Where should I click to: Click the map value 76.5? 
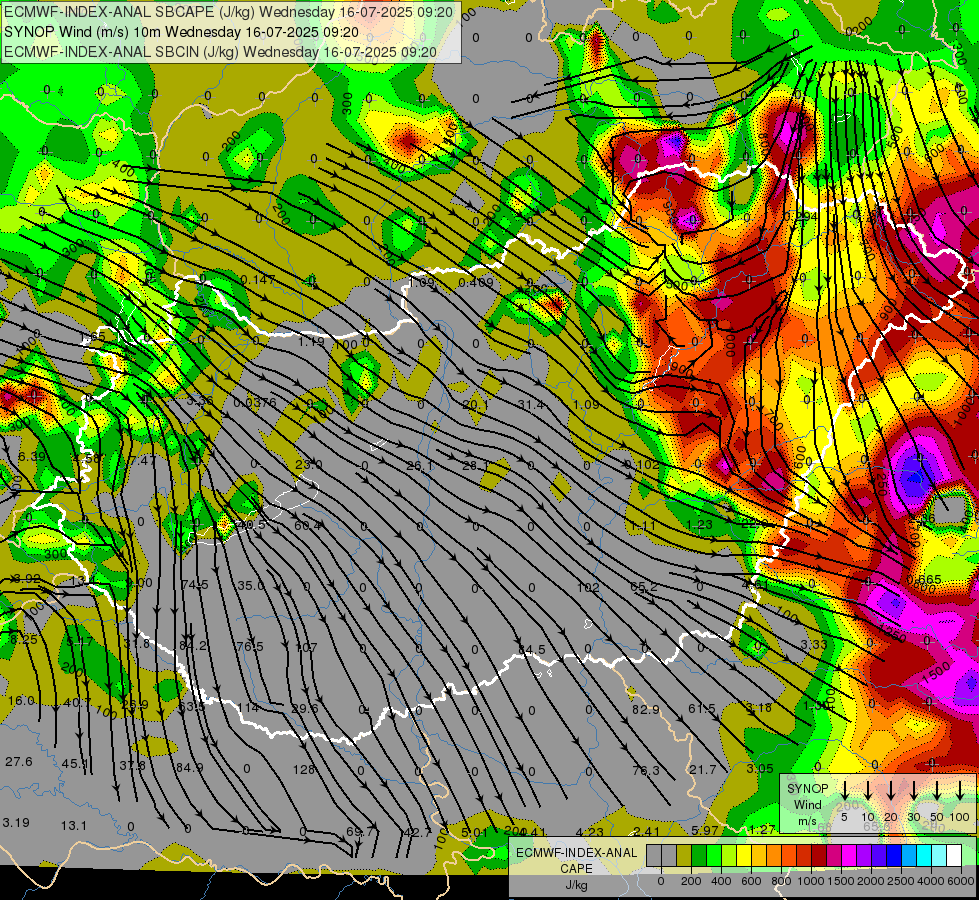(x=250, y=646)
